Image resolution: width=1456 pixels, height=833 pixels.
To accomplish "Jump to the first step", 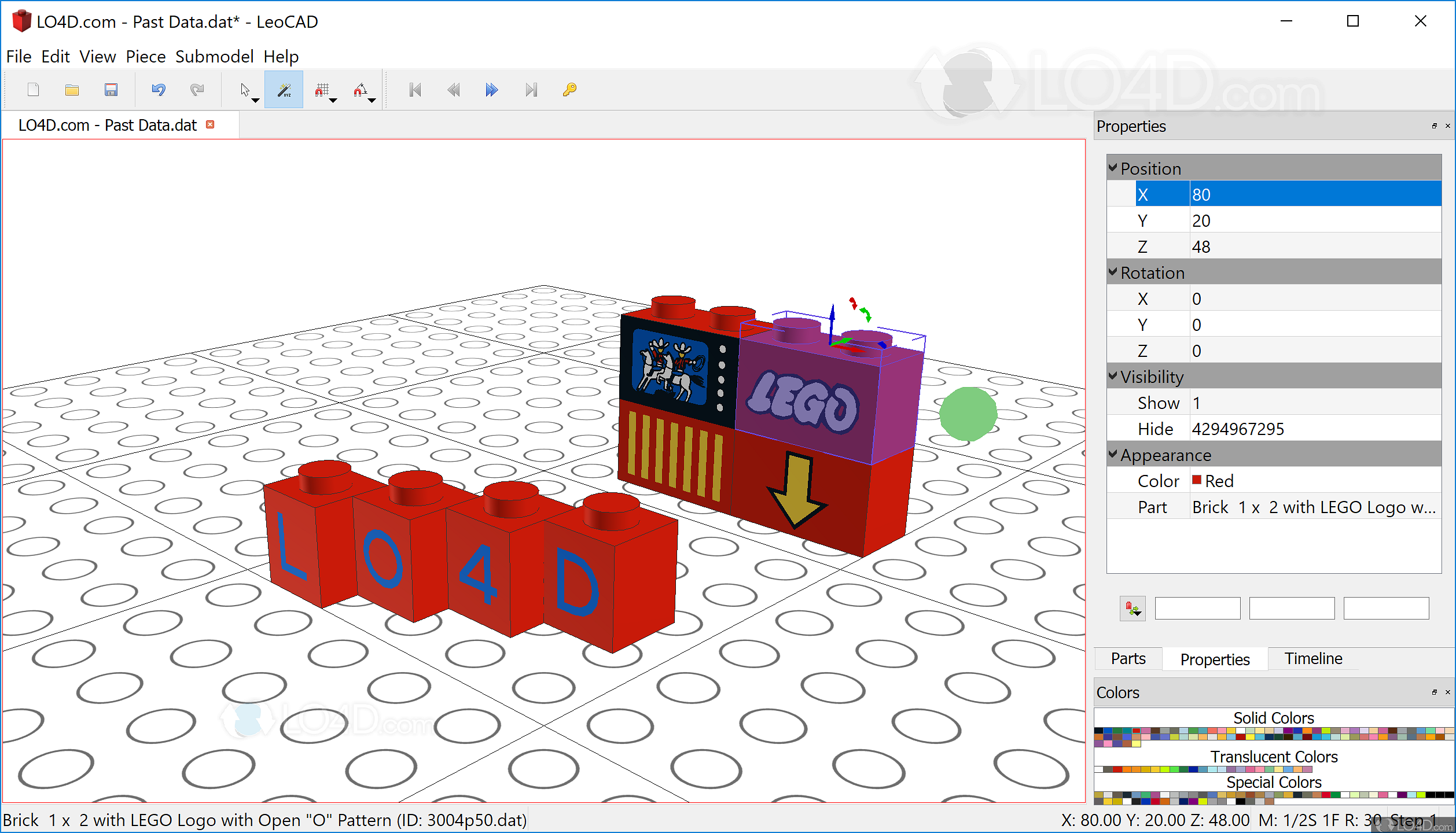I will [x=415, y=90].
